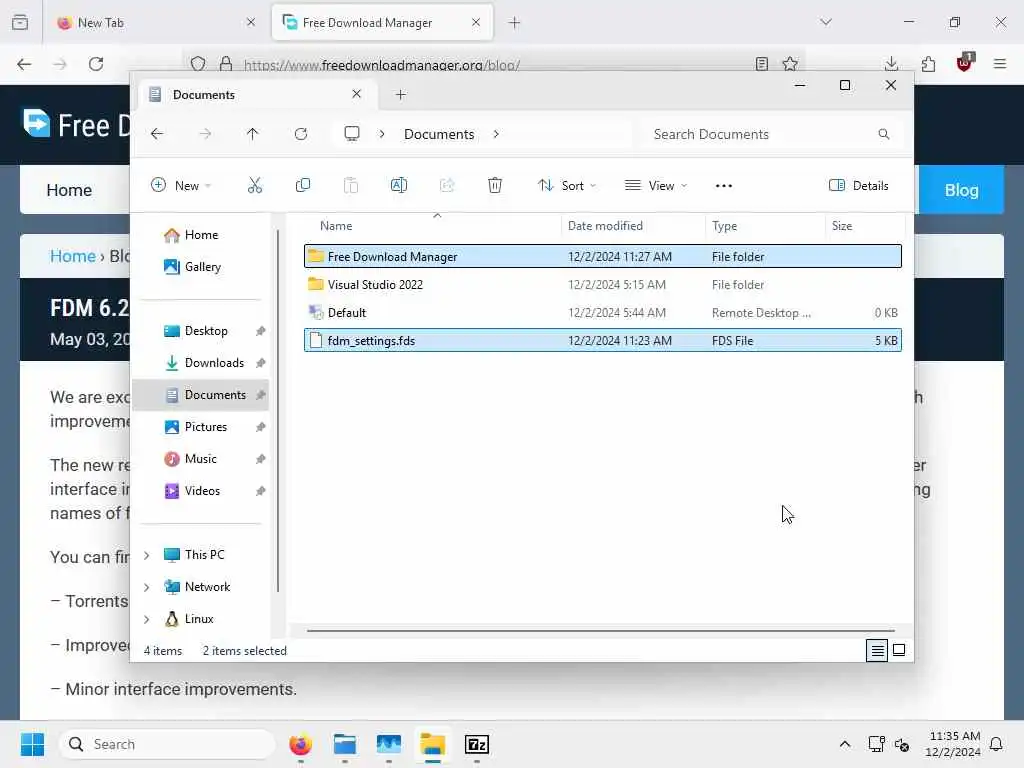Bookmark this page with star icon
The image size is (1024, 768).
(x=790, y=64)
